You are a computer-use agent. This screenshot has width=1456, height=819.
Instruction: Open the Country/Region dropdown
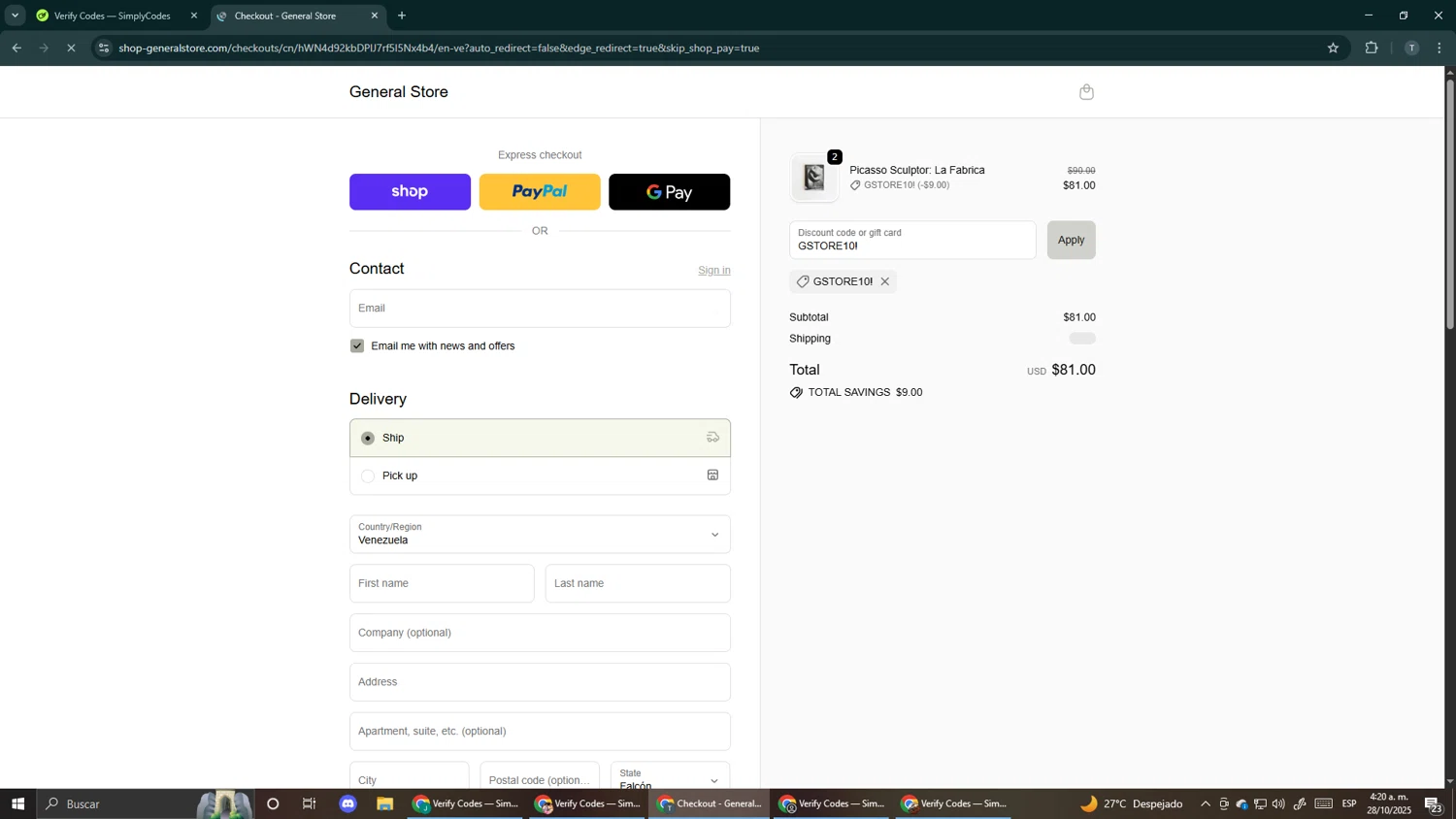coord(540,535)
